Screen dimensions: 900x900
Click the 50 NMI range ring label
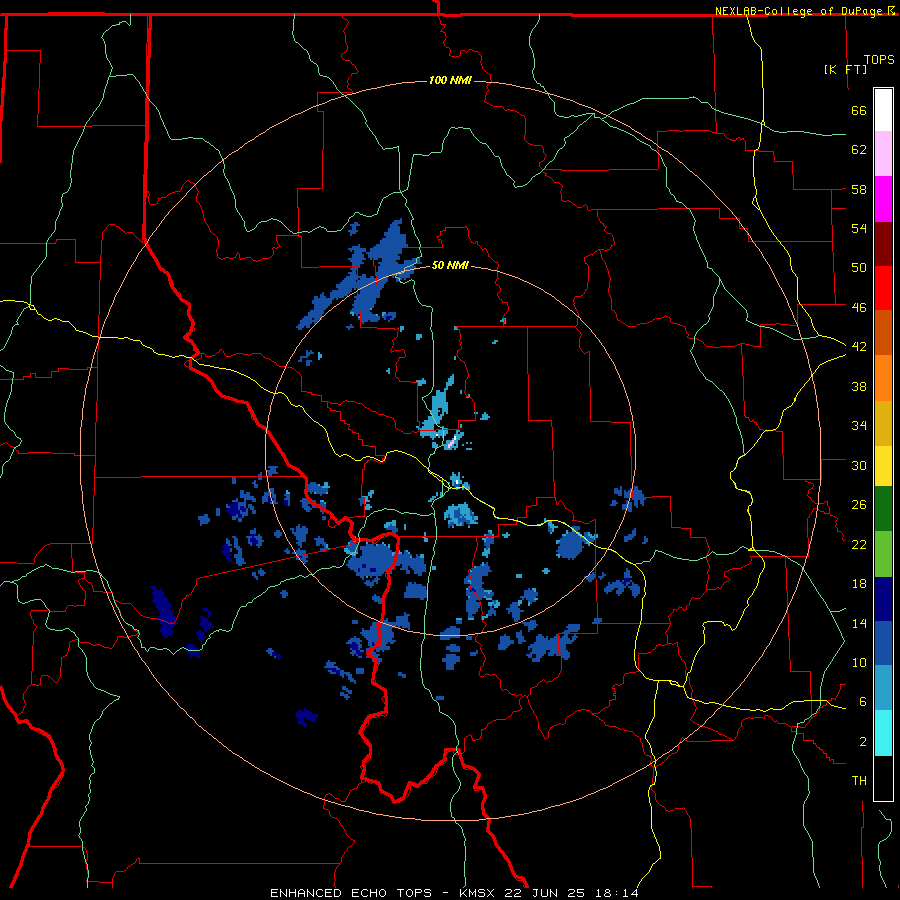[450, 265]
